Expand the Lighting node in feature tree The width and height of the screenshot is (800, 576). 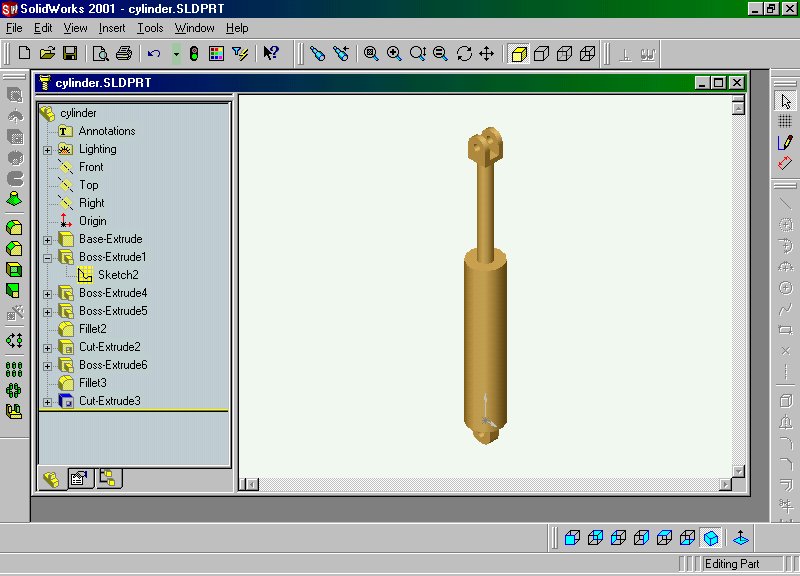(x=47, y=149)
